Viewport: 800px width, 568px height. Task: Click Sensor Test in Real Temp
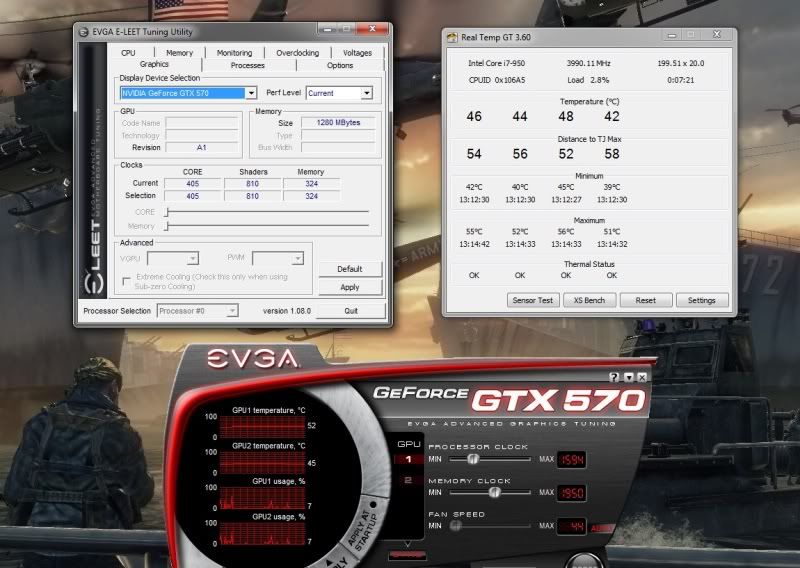(533, 300)
